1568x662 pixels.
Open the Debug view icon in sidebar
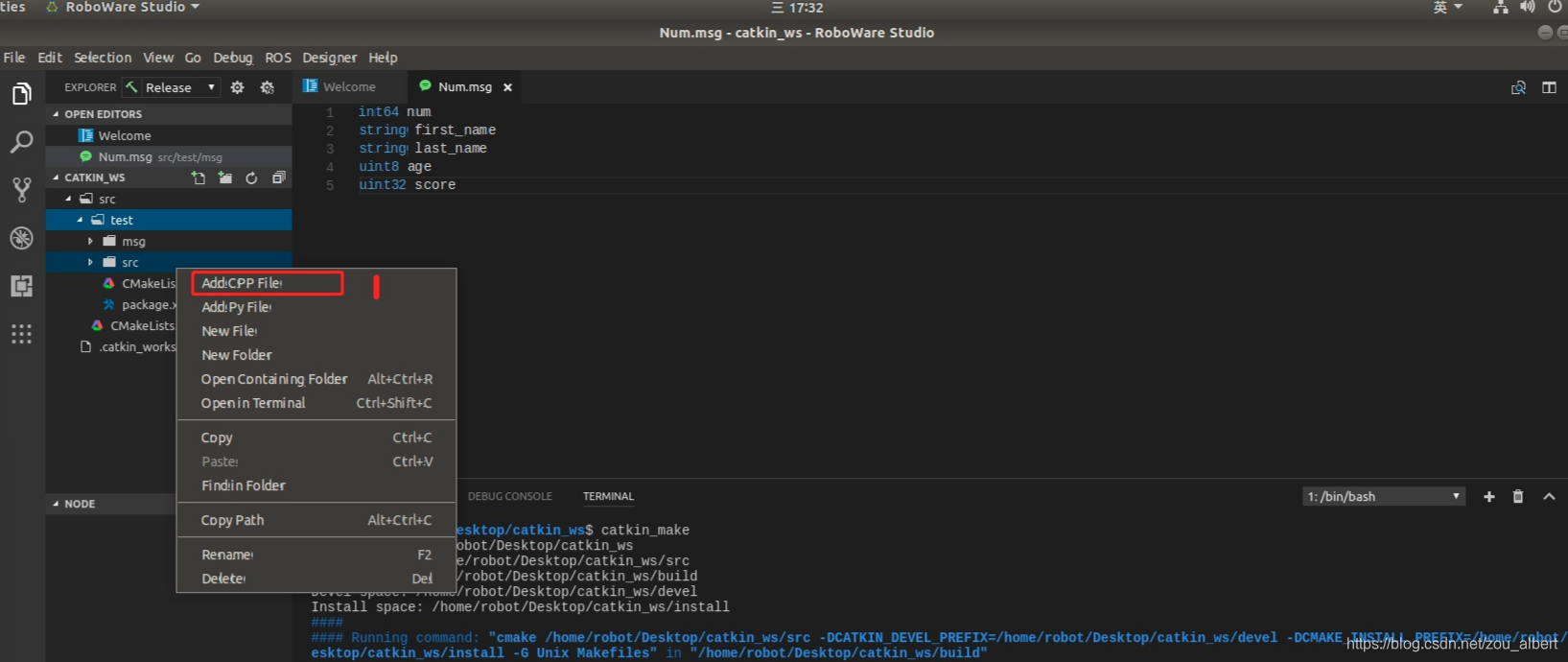tap(21, 238)
